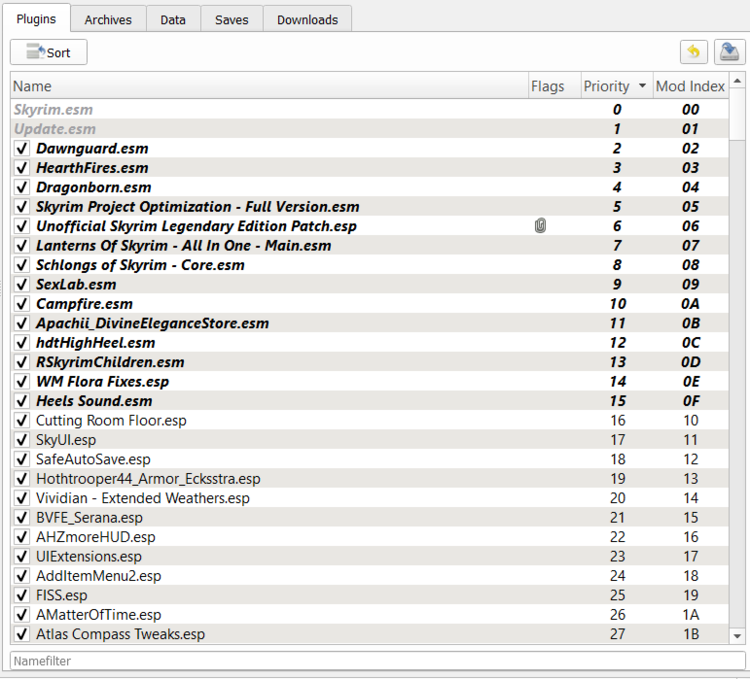Select SafeAutoSave.esp row

[370, 460]
